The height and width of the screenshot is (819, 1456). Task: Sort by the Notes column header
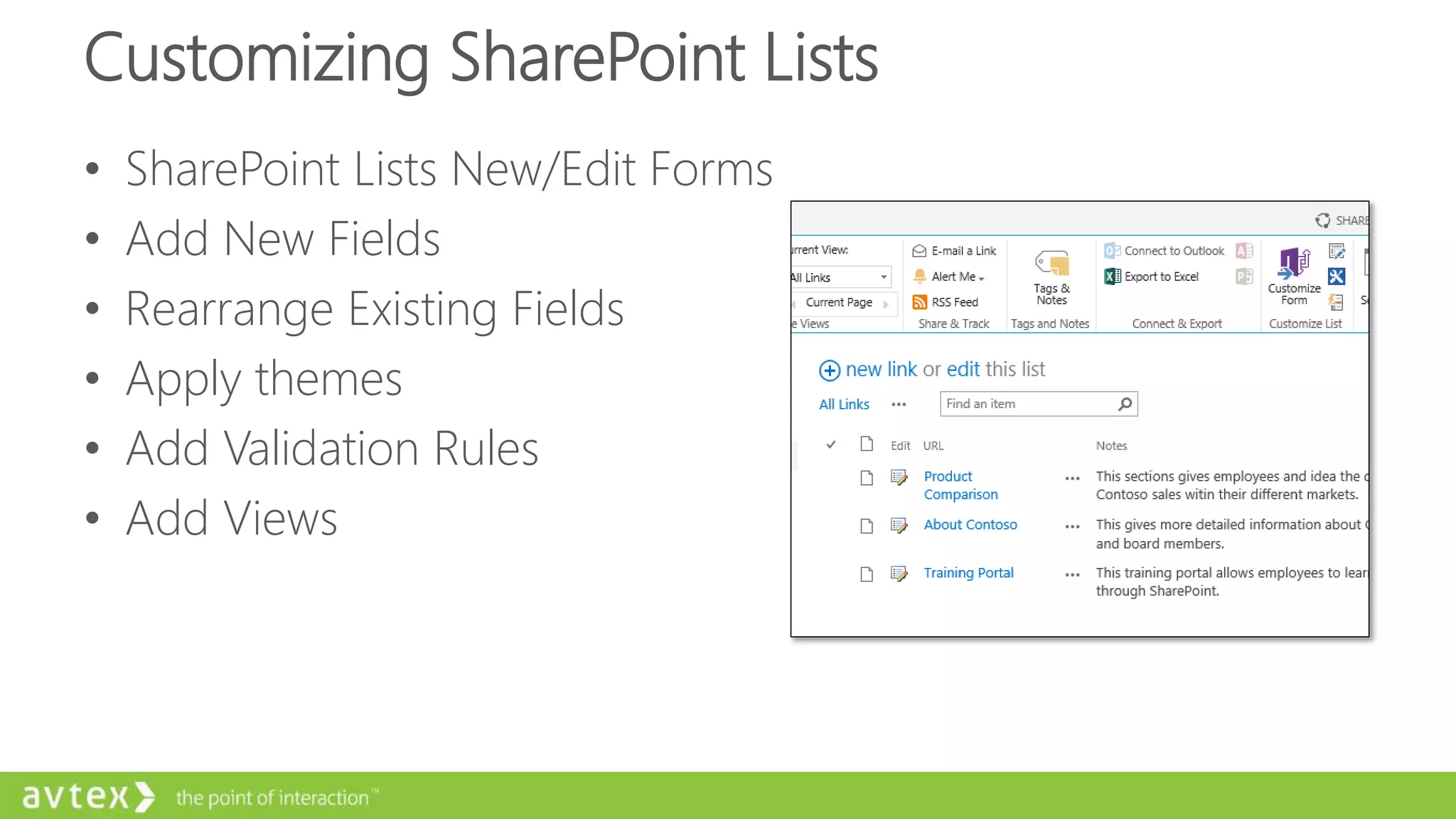(x=1111, y=446)
